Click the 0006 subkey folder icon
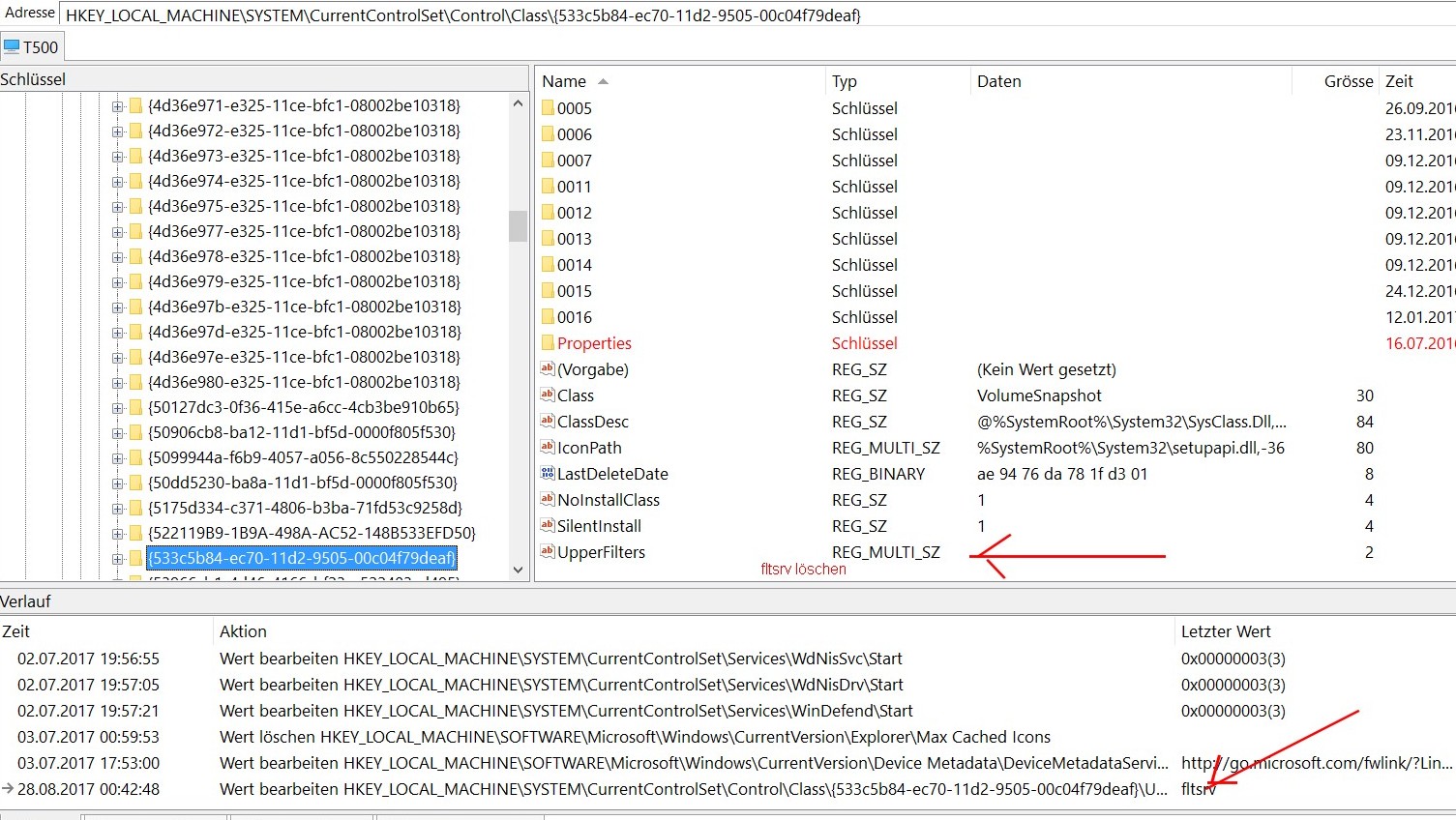Screen dimensions: 1456x820 pyautogui.click(x=548, y=133)
